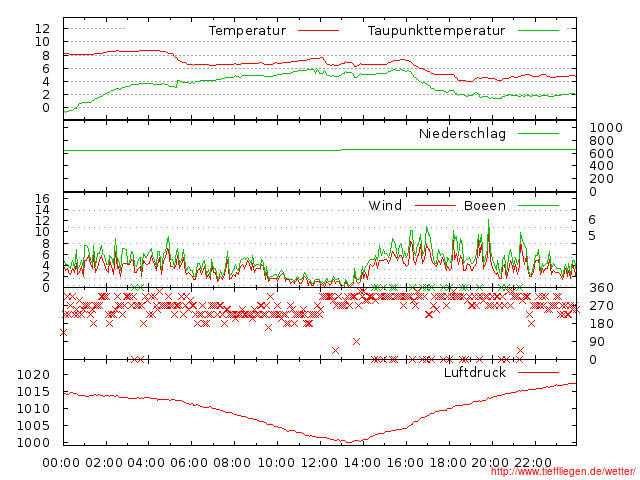Click the green Taupunkttemperatur legend line
640x480 pixels.
[538, 31]
